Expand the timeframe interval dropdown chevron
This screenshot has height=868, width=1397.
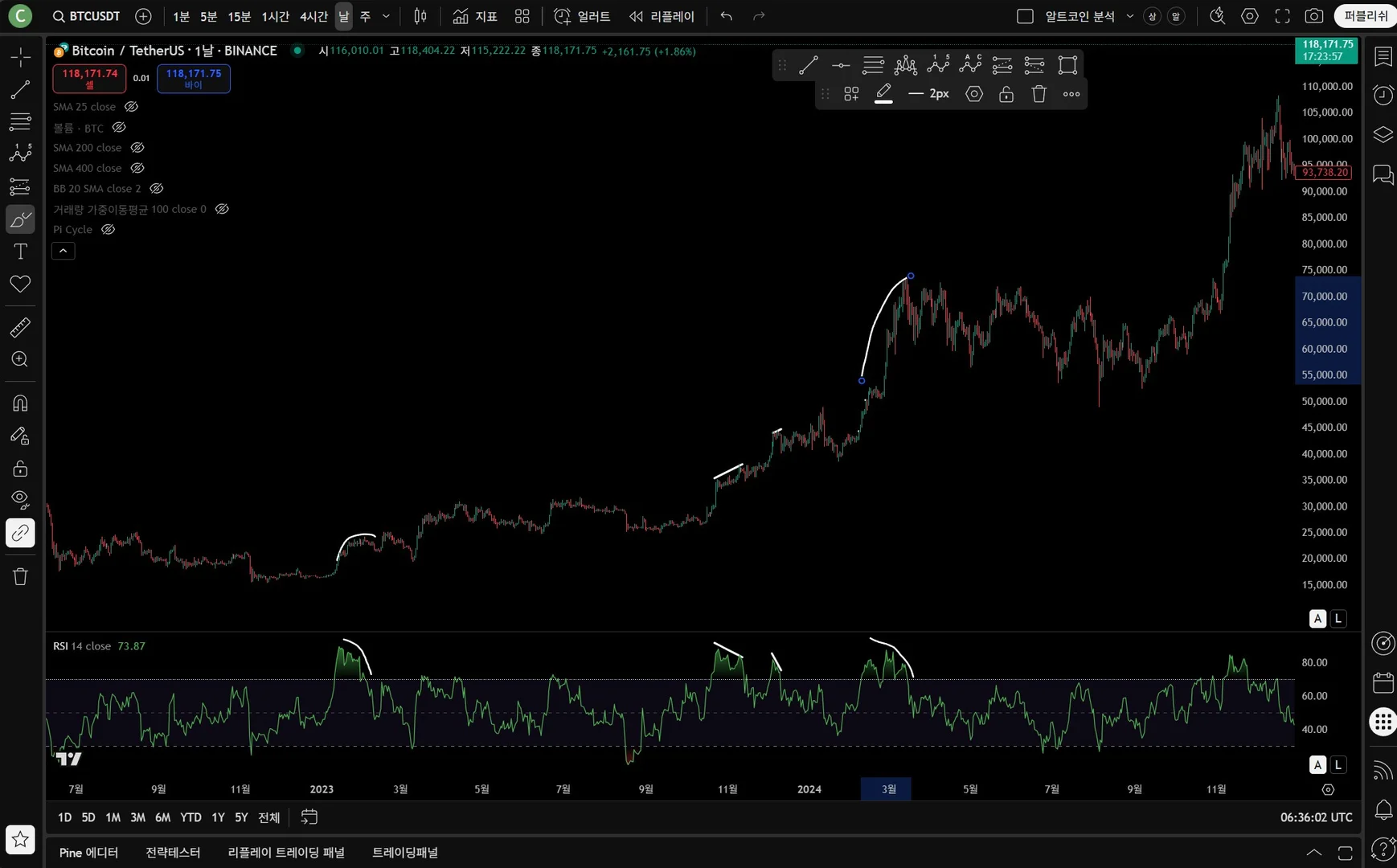point(386,16)
